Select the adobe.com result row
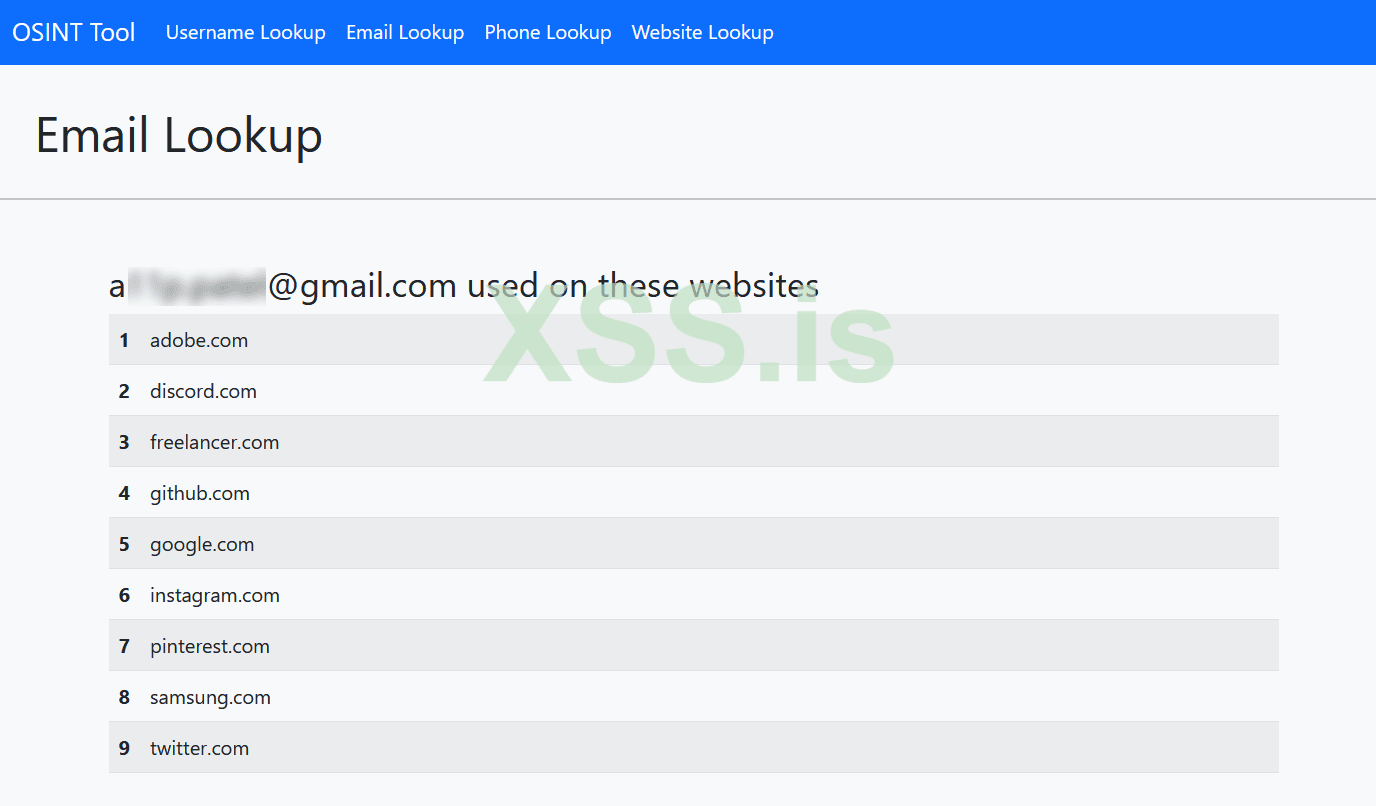The image size is (1376, 806). pos(694,340)
